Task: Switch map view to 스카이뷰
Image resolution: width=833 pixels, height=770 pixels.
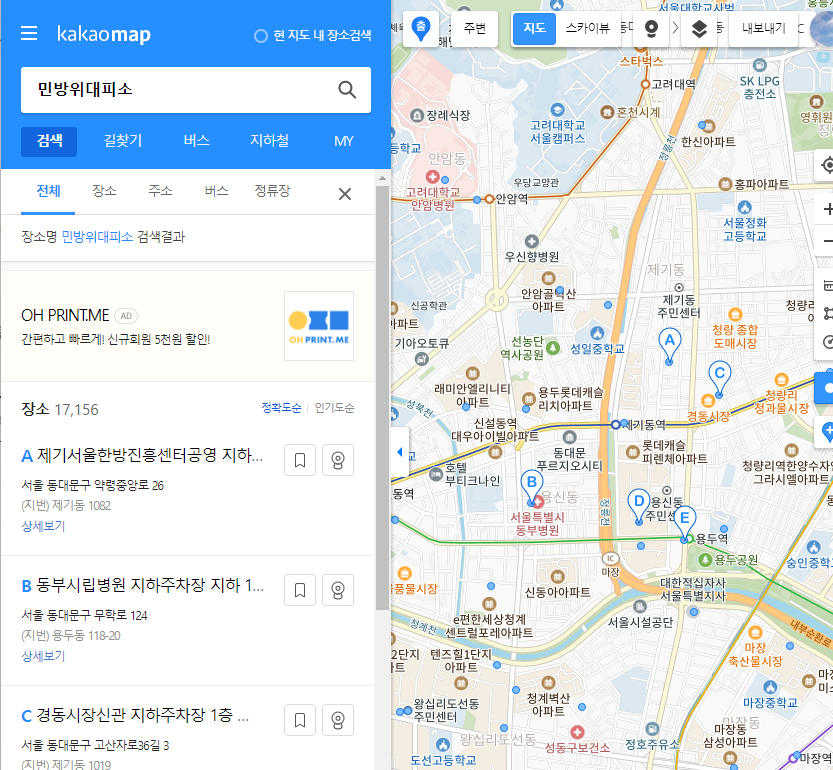Action: click(x=588, y=28)
